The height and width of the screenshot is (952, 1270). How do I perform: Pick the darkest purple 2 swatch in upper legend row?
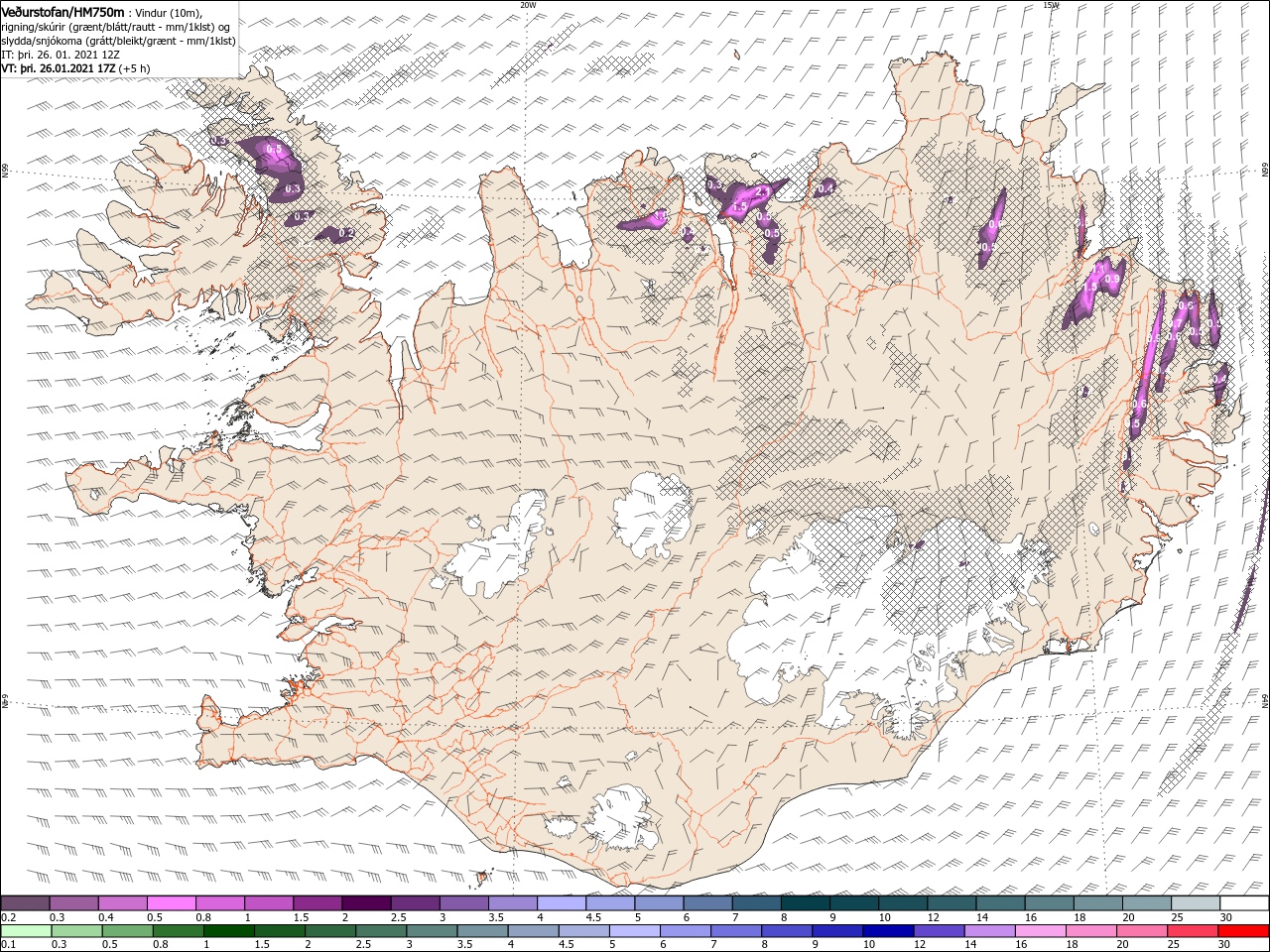[366, 903]
